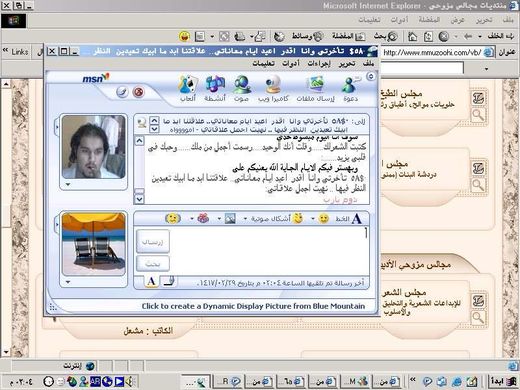Viewport: 520px width, 390px height.
Task: Click the block contact red icon
Action: [138, 92]
